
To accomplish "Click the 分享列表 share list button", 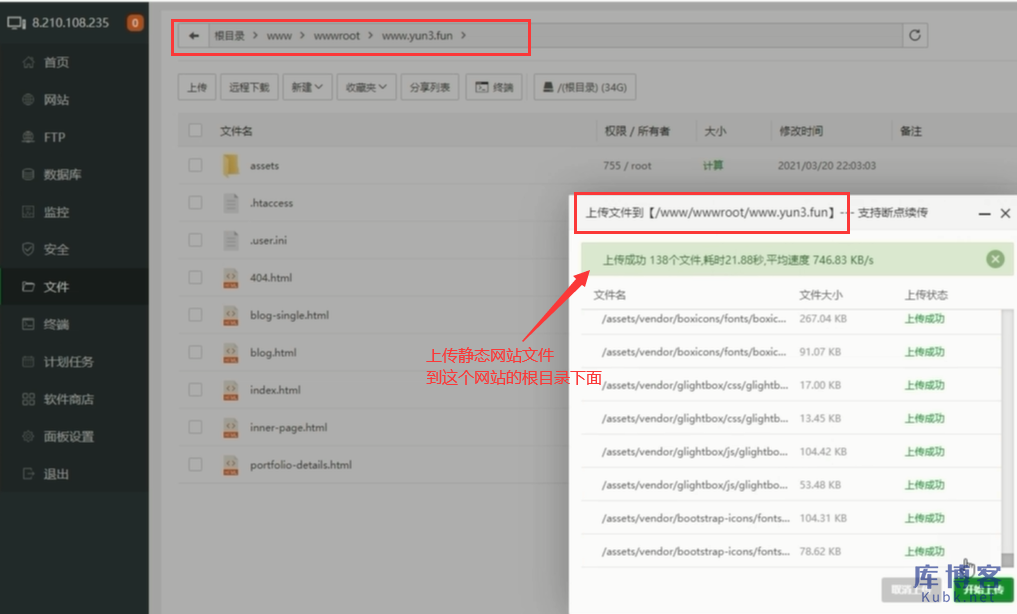I will (432, 87).
